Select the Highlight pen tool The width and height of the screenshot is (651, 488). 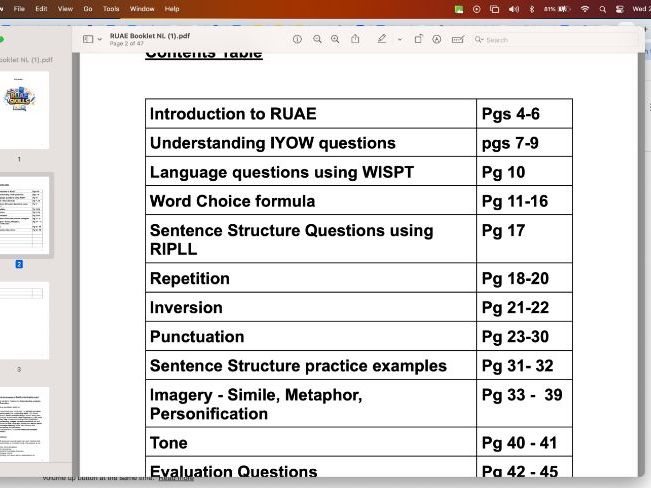point(382,39)
